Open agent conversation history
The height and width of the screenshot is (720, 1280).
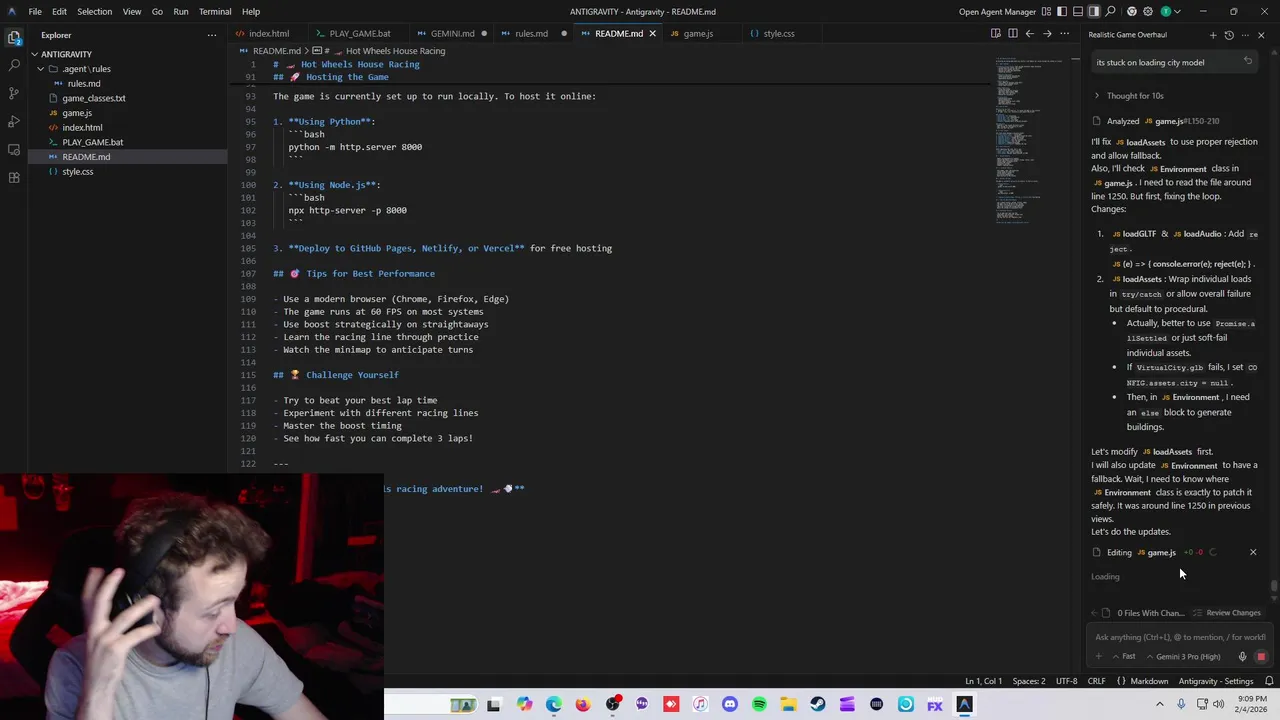coord(1229,35)
